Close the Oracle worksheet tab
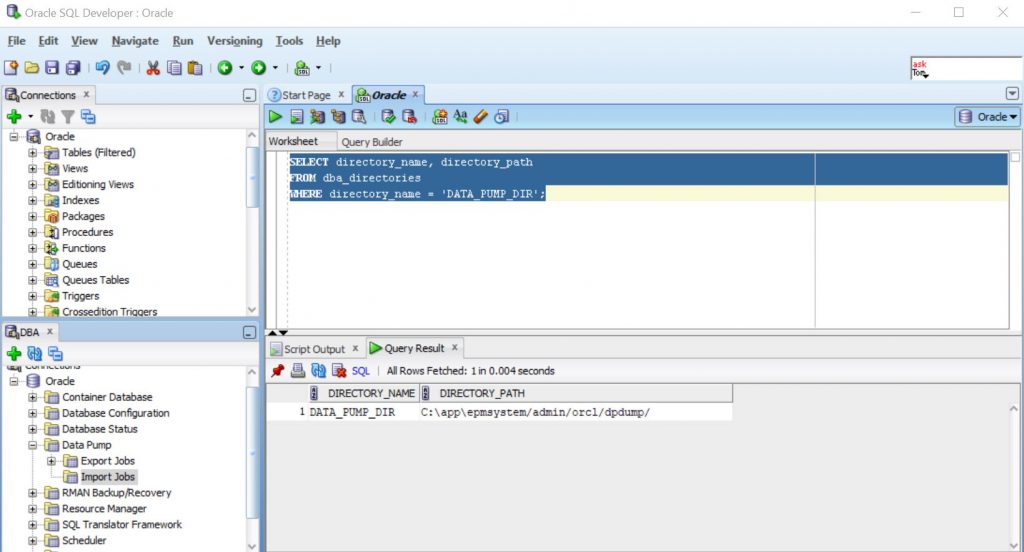Image resolution: width=1024 pixels, height=552 pixels. pos(415,94)
